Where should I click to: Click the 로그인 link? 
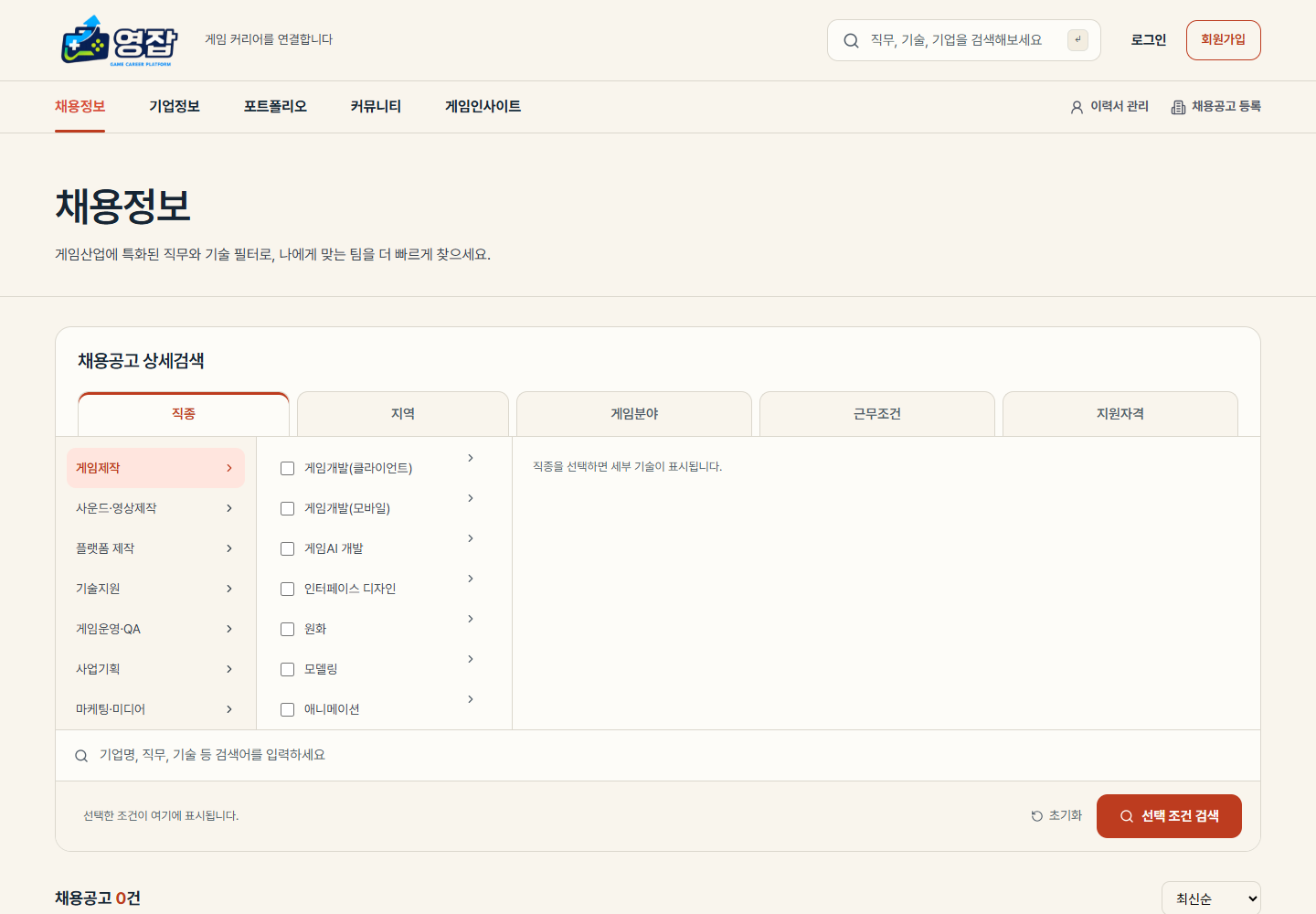click(x=1149, y=40)
